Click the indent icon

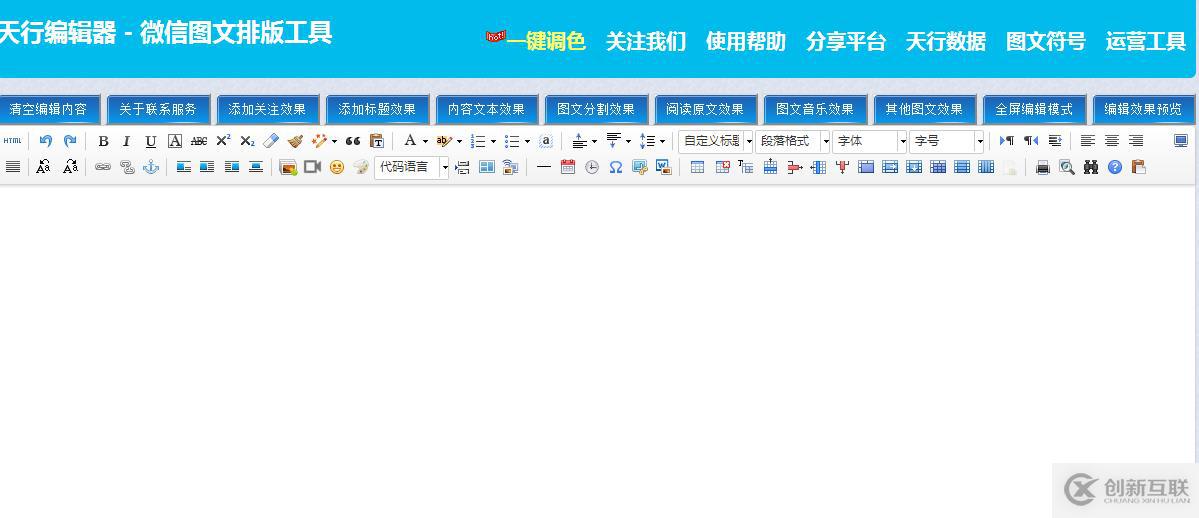pos(1055,141)
